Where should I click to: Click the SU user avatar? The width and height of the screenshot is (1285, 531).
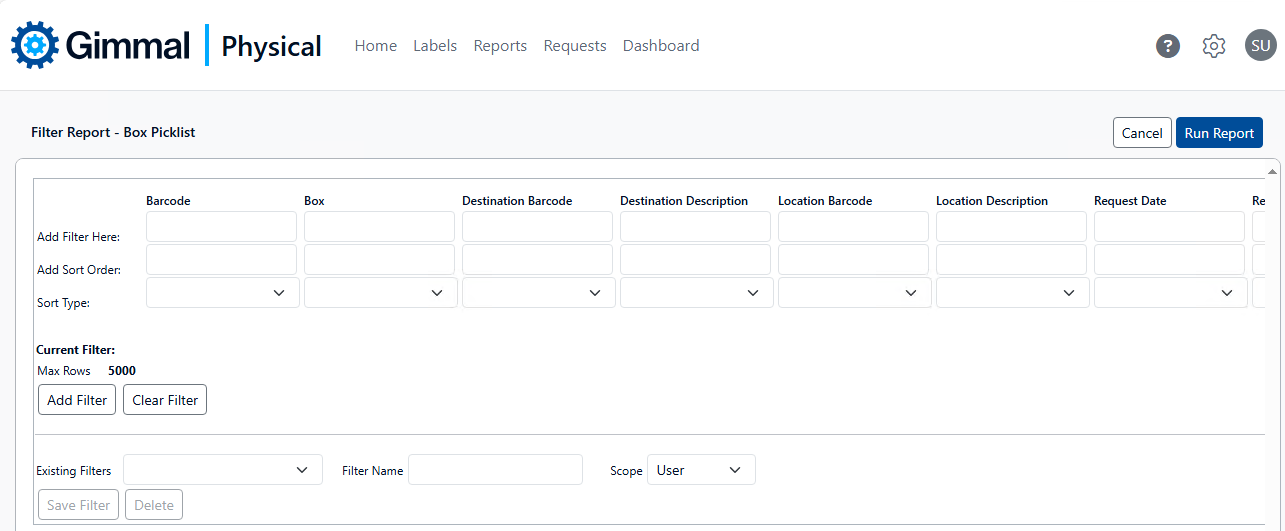click(1260, 46)
